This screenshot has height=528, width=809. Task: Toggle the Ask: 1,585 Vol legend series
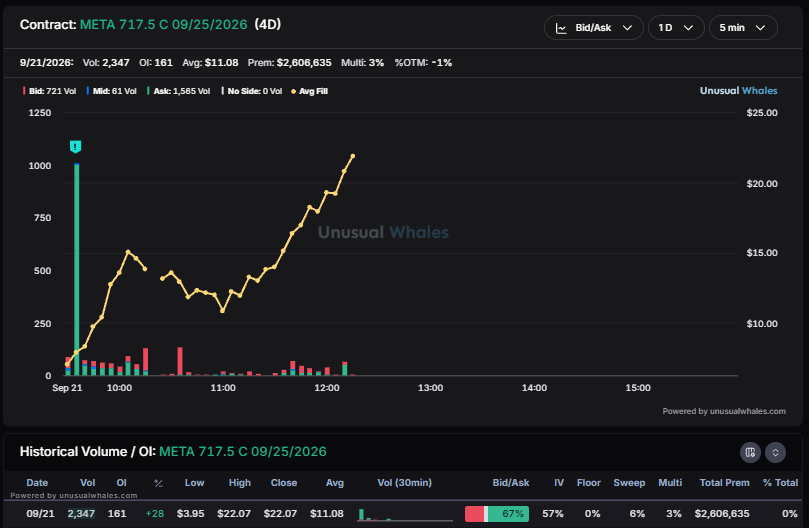tap(179, 91)
